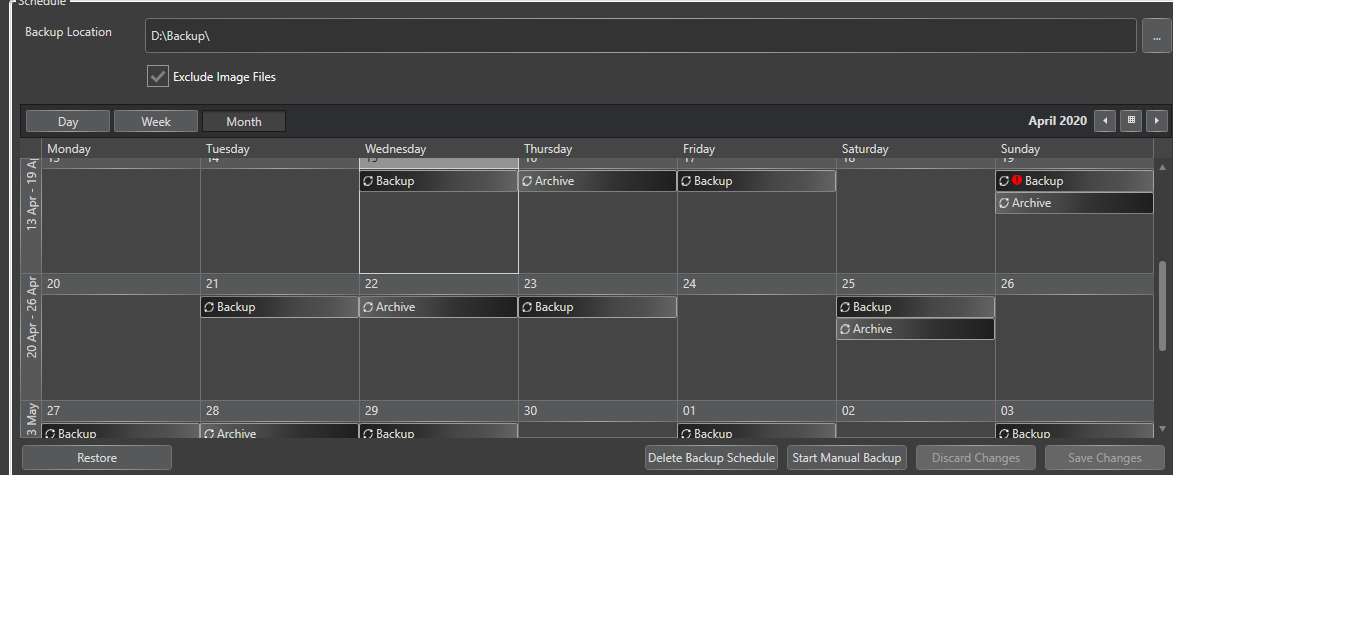Click the Saturday column header
Viewport: 1360px width, 623px height.
pos(916,149)
